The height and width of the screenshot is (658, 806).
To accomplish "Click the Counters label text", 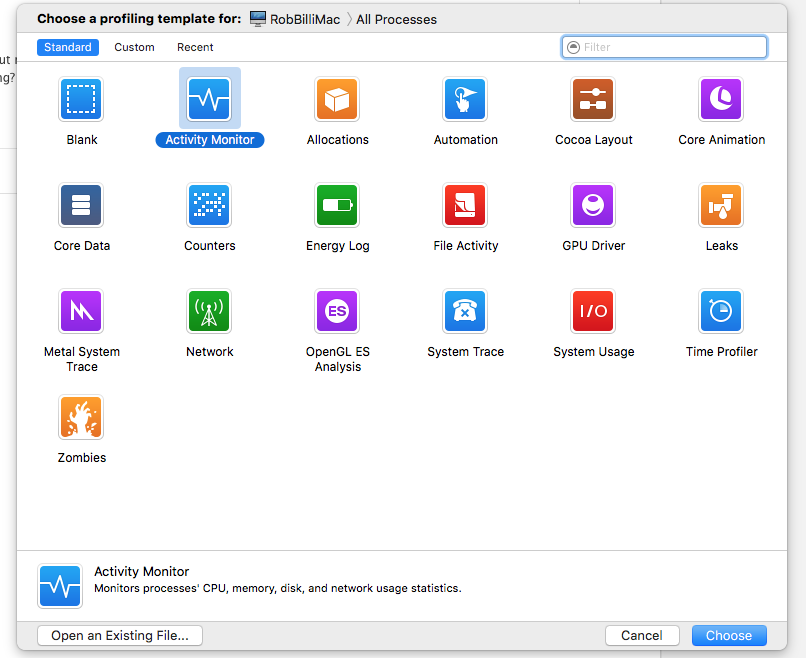I will (x=210, y=246).
